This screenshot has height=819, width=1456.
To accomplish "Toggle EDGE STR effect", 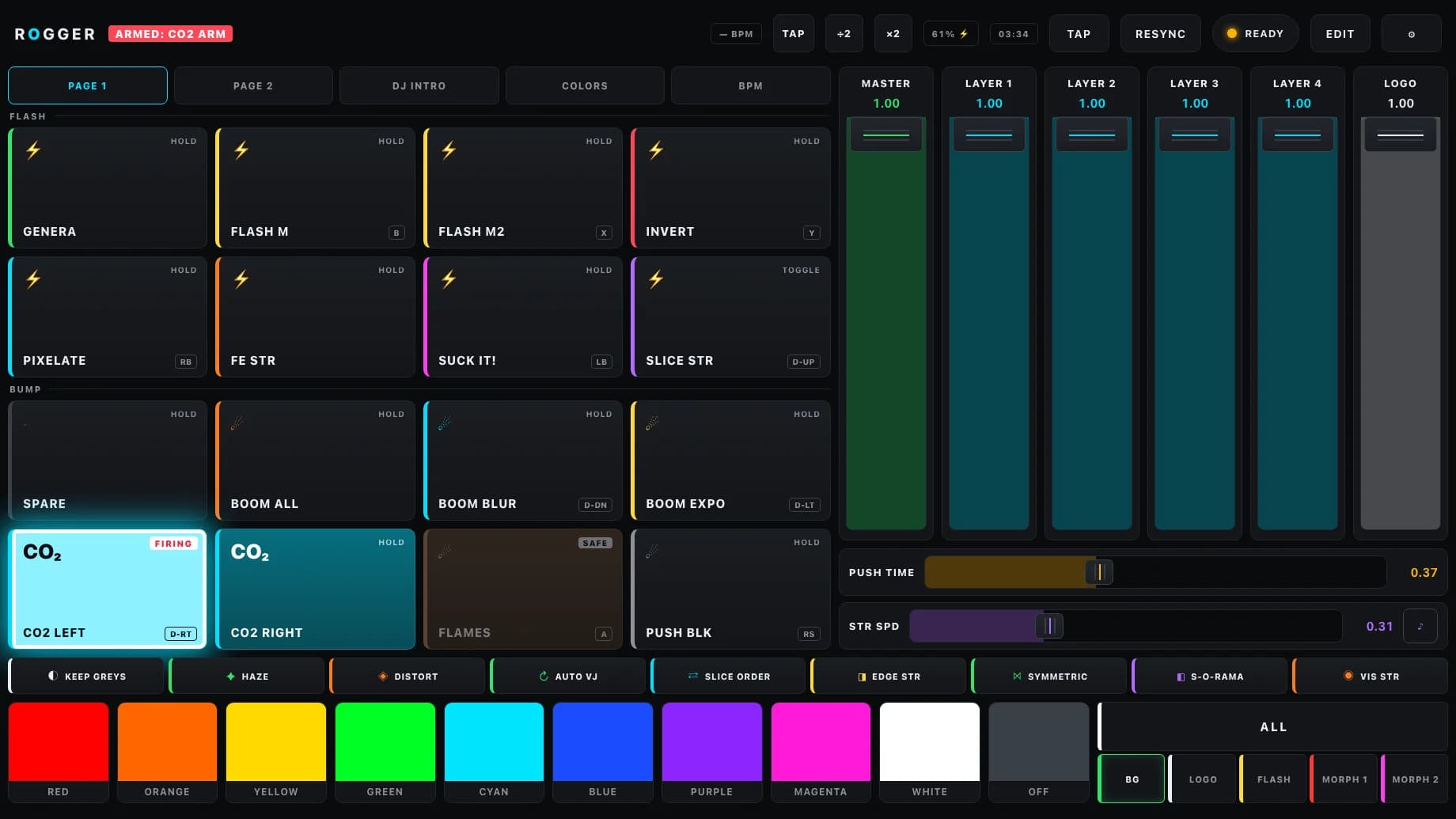I will [x=889, y=676].
